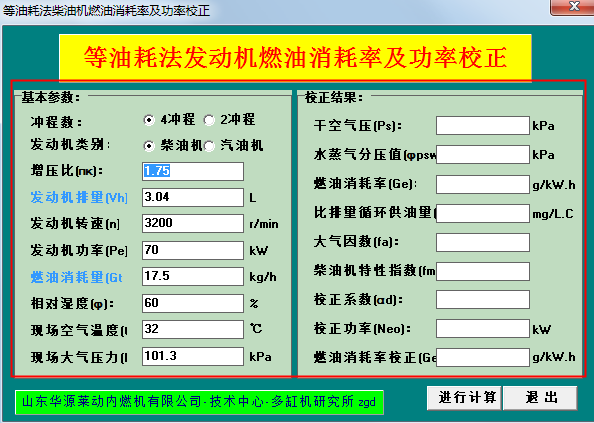Screen dimensions: 594x423
Task: Click the 燃油消耗量 field showing 17.5
Action: pos(193,276)
